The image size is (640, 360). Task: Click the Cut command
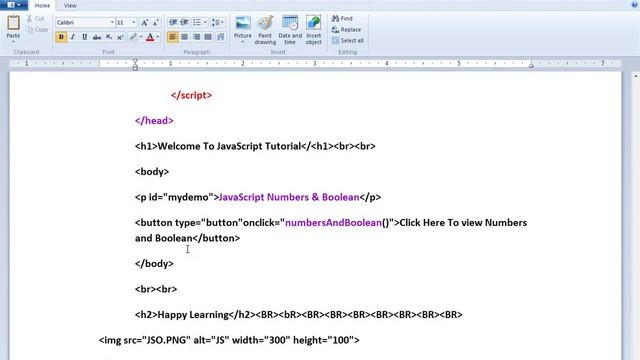36,18
